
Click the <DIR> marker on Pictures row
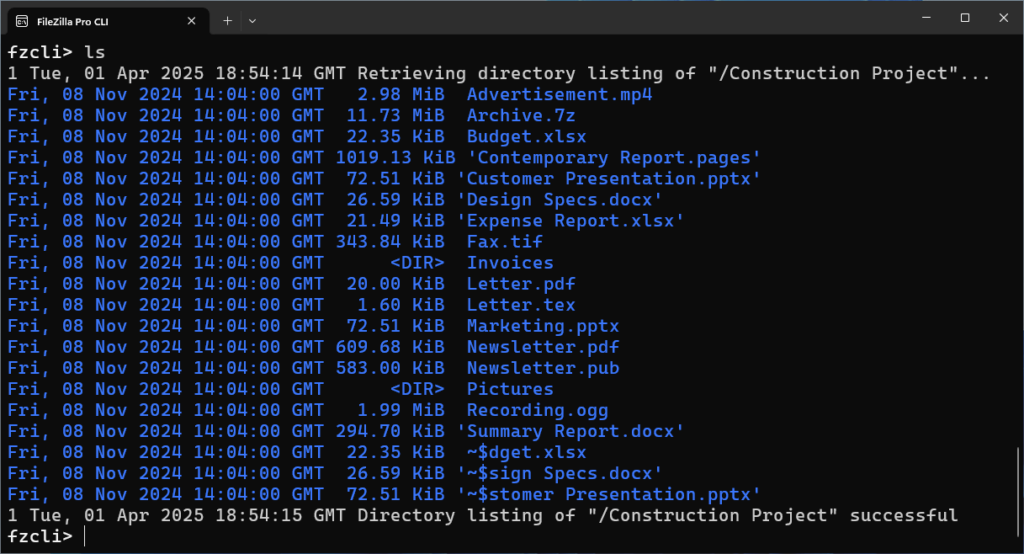(x=417, y=389)
